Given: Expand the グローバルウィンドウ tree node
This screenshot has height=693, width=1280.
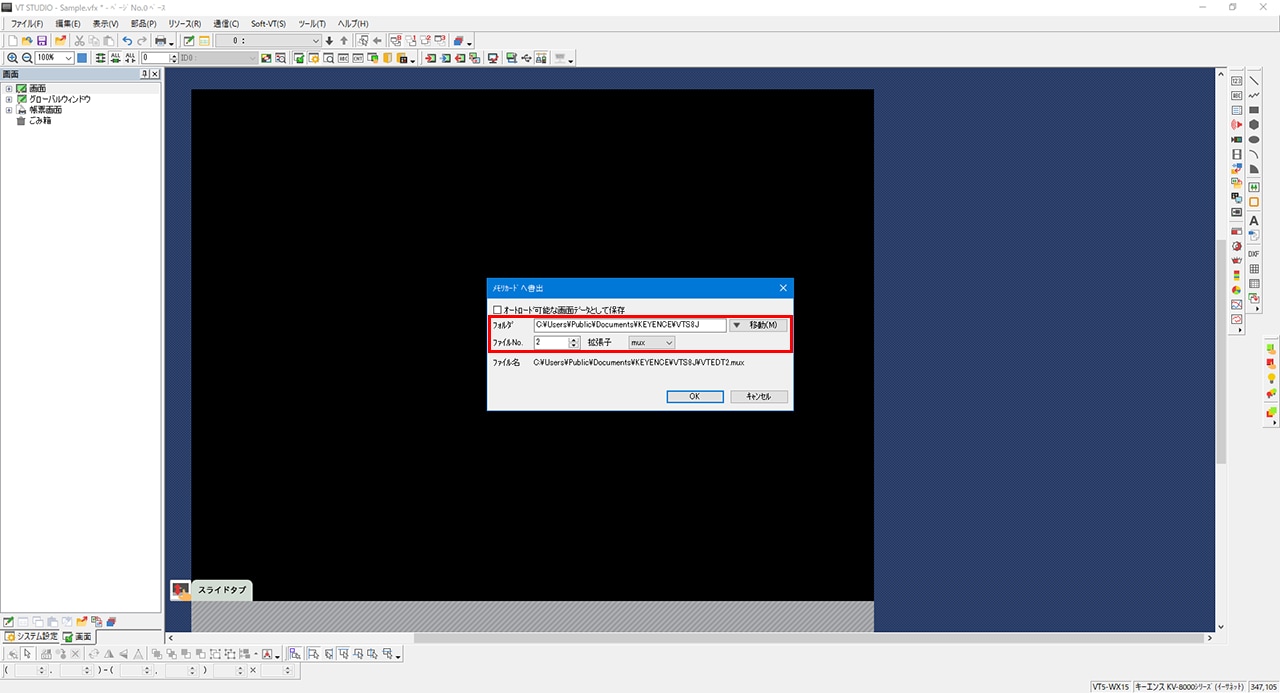Looking at the screenshot, I should [x=9, y=99].
